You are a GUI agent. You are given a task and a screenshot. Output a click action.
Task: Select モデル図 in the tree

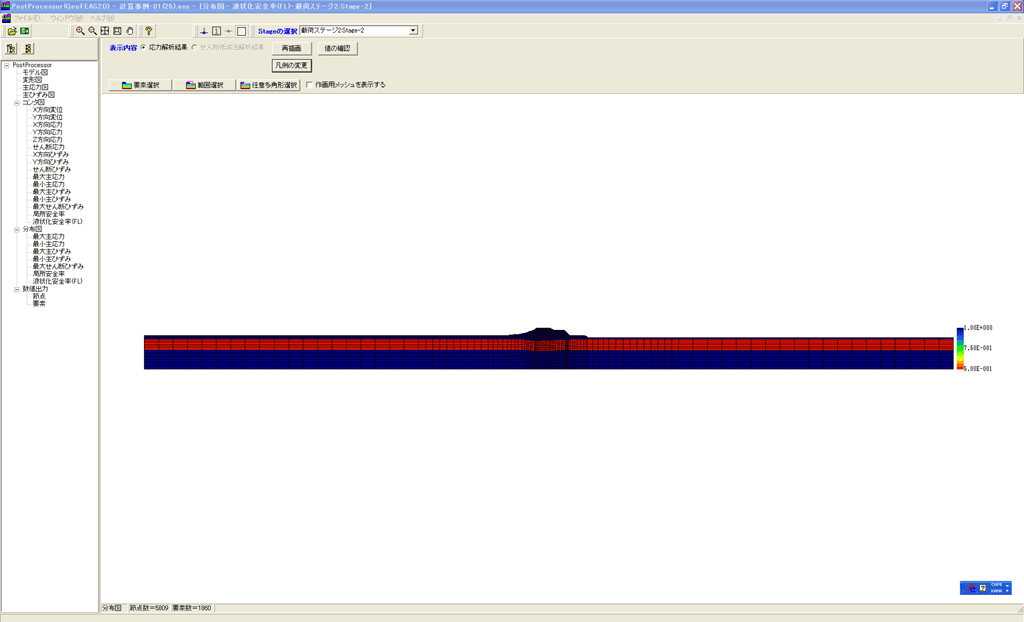click(x=35, y=73)
